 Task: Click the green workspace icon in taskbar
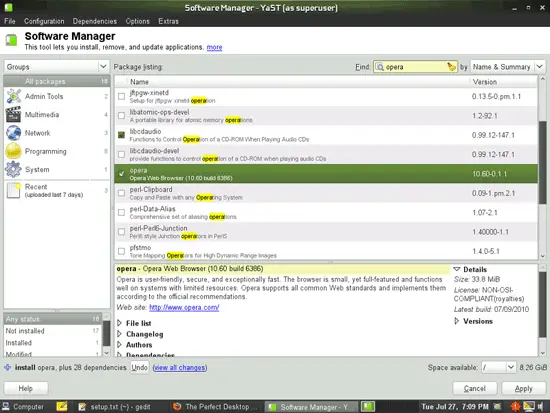click(368, 407)
